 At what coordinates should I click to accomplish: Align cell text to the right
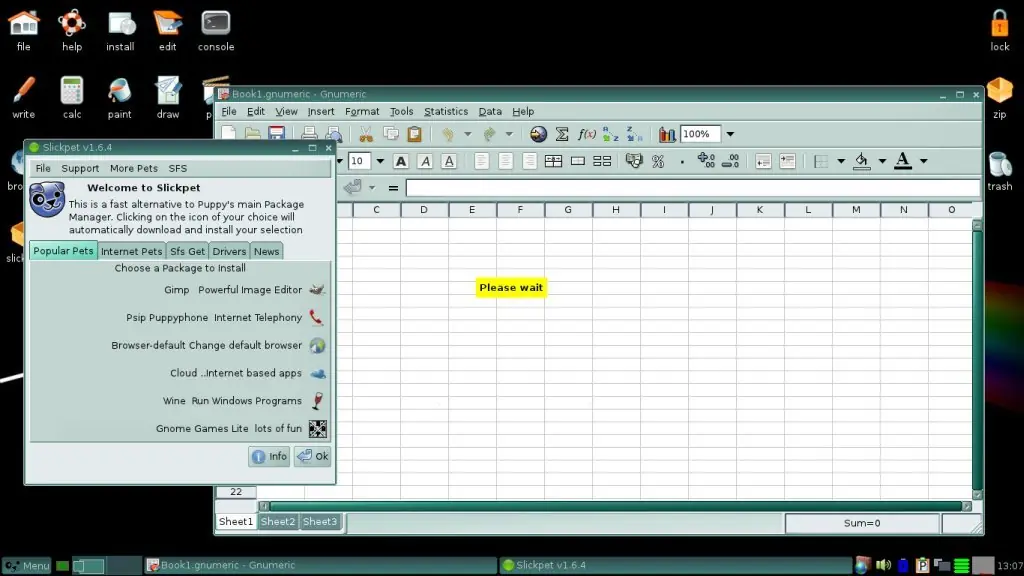click(x=530, y=161)
